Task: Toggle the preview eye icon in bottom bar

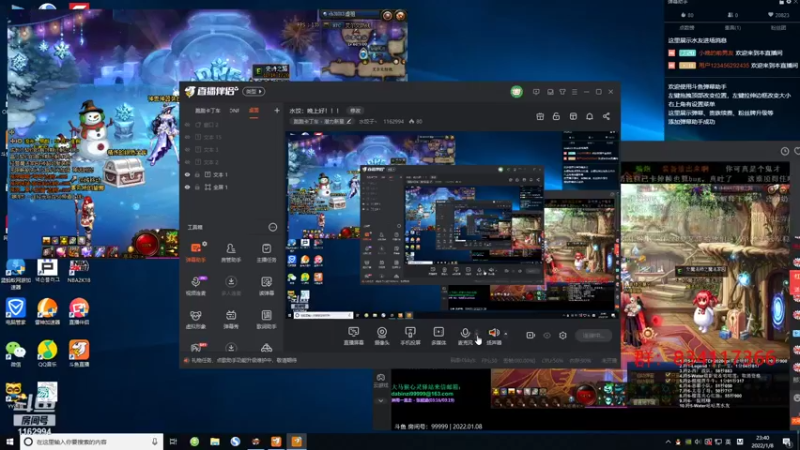Action: [547, 335]
